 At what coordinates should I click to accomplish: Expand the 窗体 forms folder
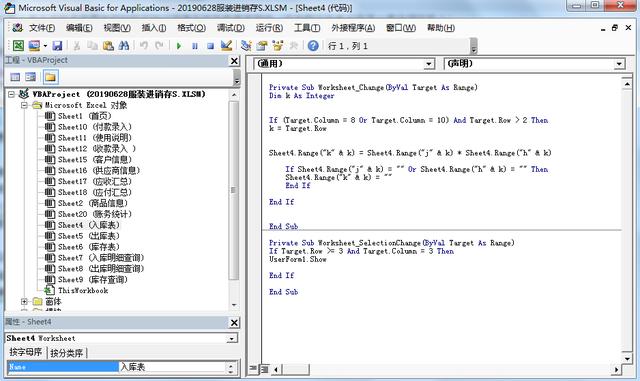point(24,301)
